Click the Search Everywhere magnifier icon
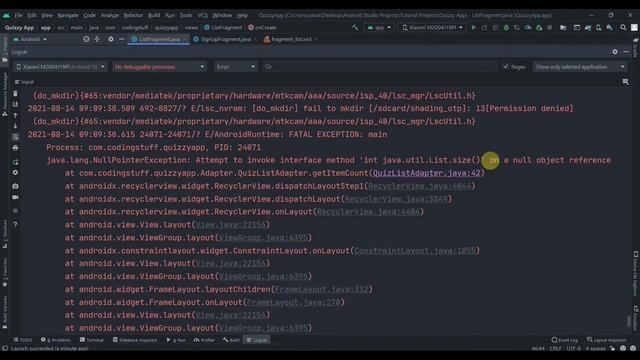640x360 pixels. point(623,28)
